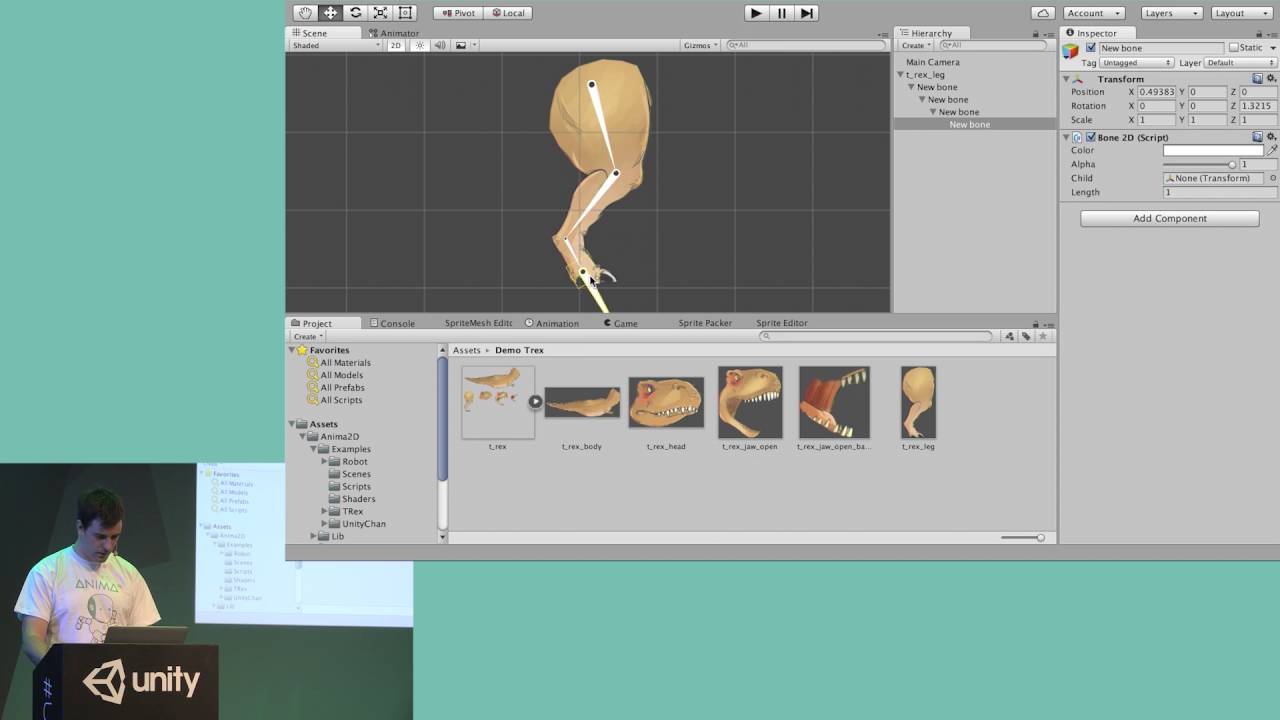Open Bone 2D script help reference icon
The image size is (1280, 720).
pyautogui.click(x=1258, y=137)
